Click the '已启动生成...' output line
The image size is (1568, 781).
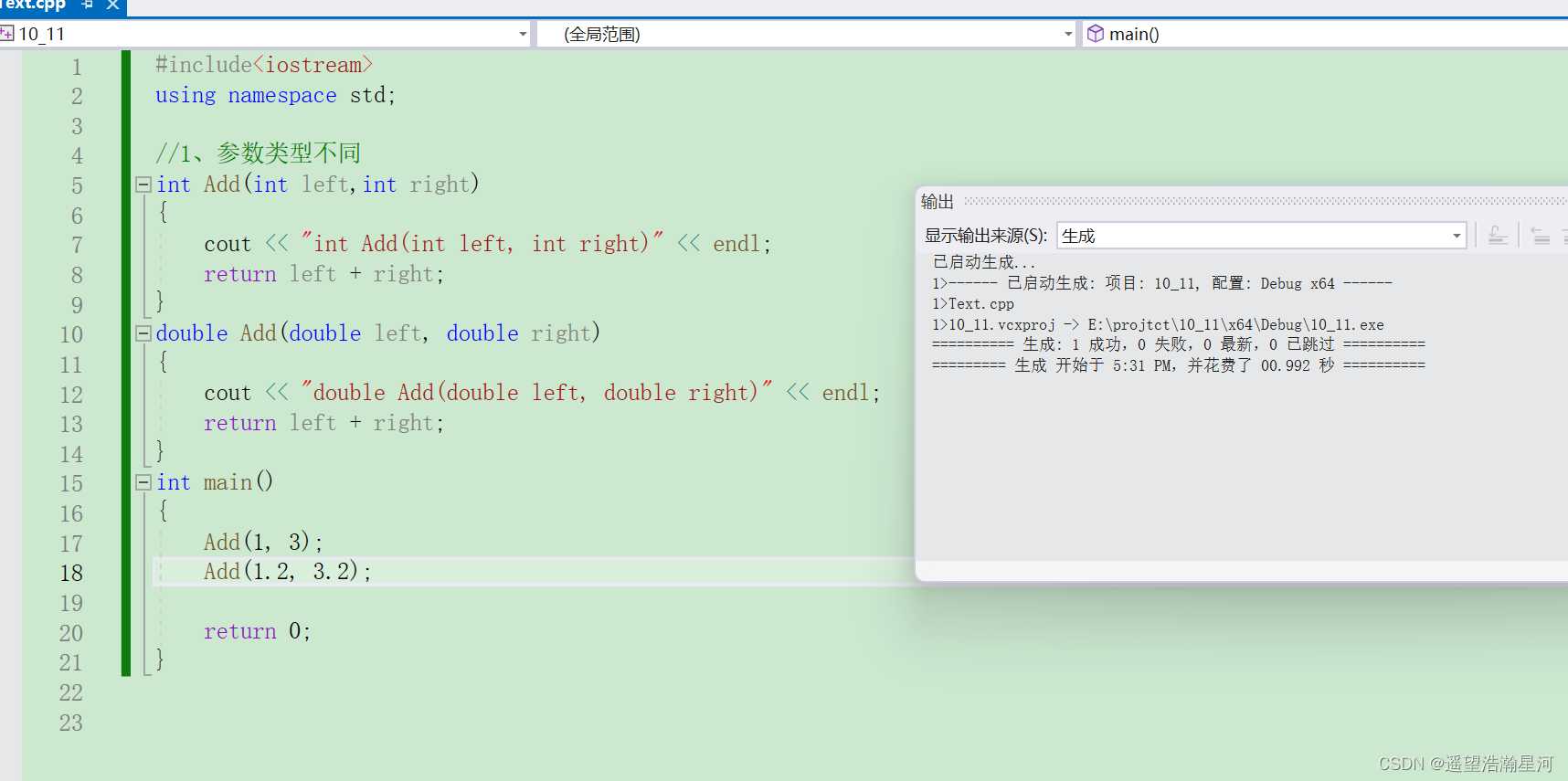(983, 262)
